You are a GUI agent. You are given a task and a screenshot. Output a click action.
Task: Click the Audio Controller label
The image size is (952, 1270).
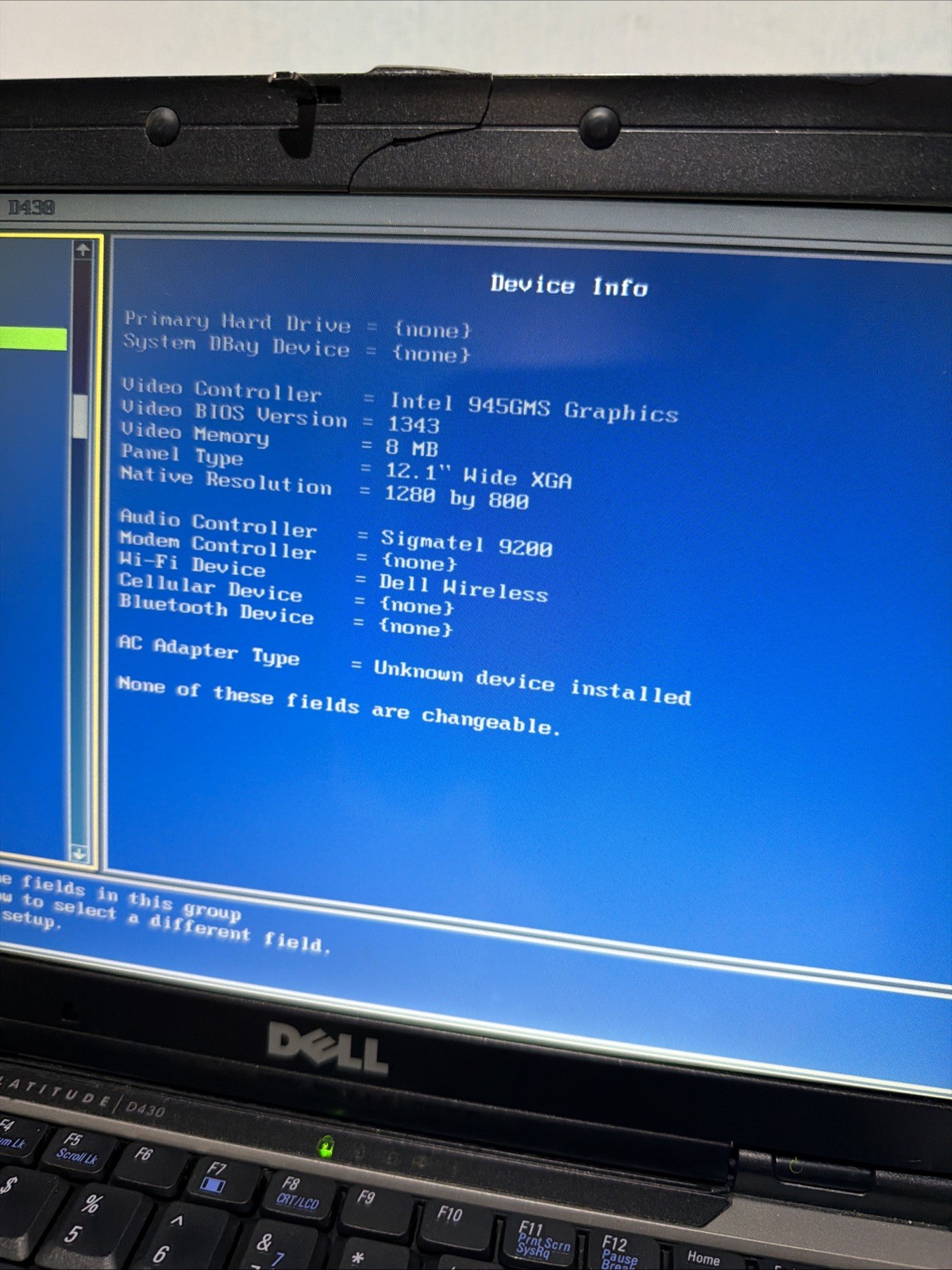(218, 523)
